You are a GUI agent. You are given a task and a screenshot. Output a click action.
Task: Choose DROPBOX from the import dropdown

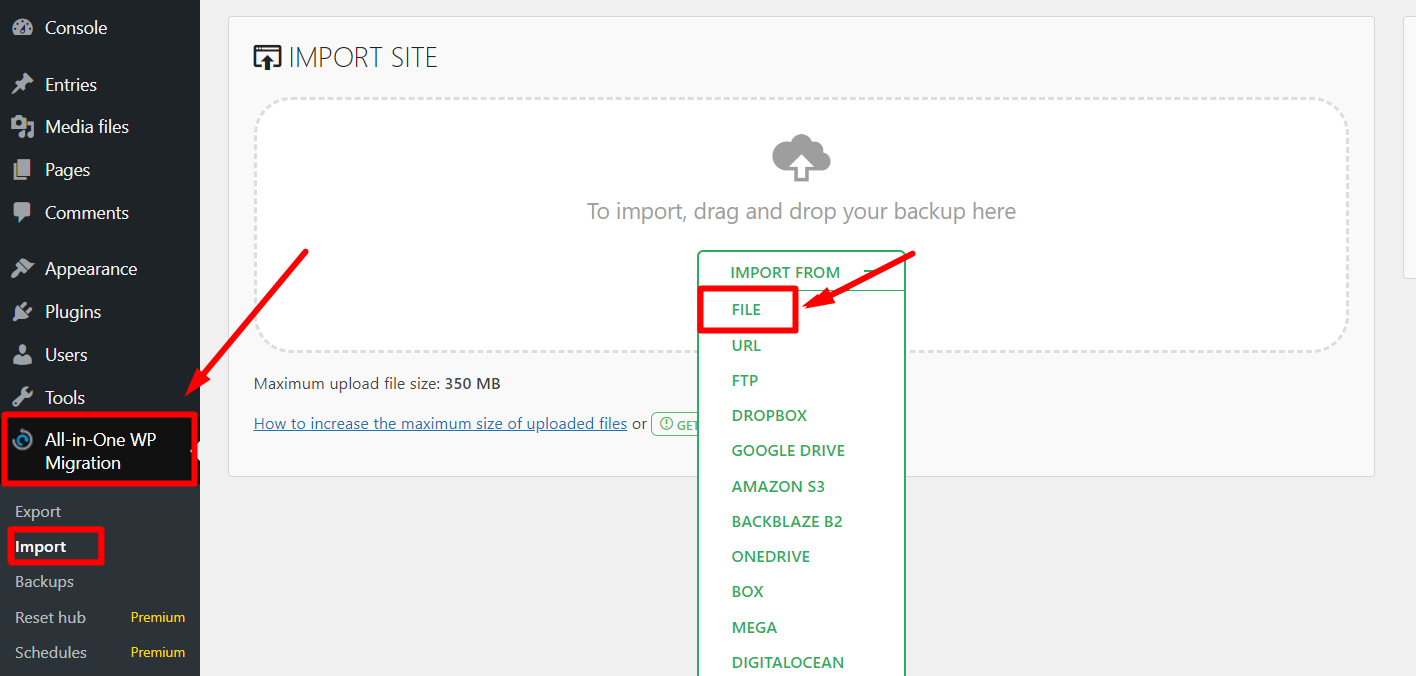(769, 415)
